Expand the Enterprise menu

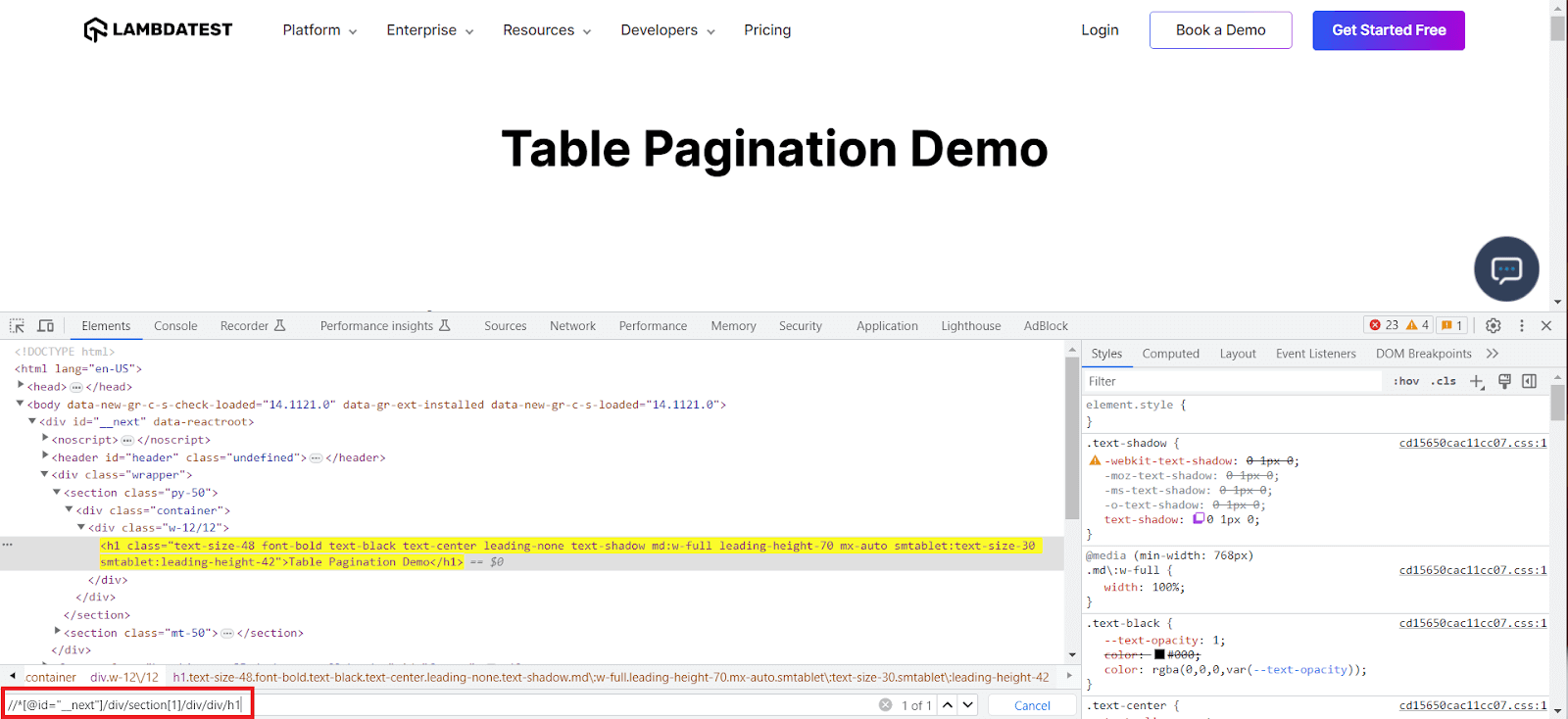(x=430, y=30)
